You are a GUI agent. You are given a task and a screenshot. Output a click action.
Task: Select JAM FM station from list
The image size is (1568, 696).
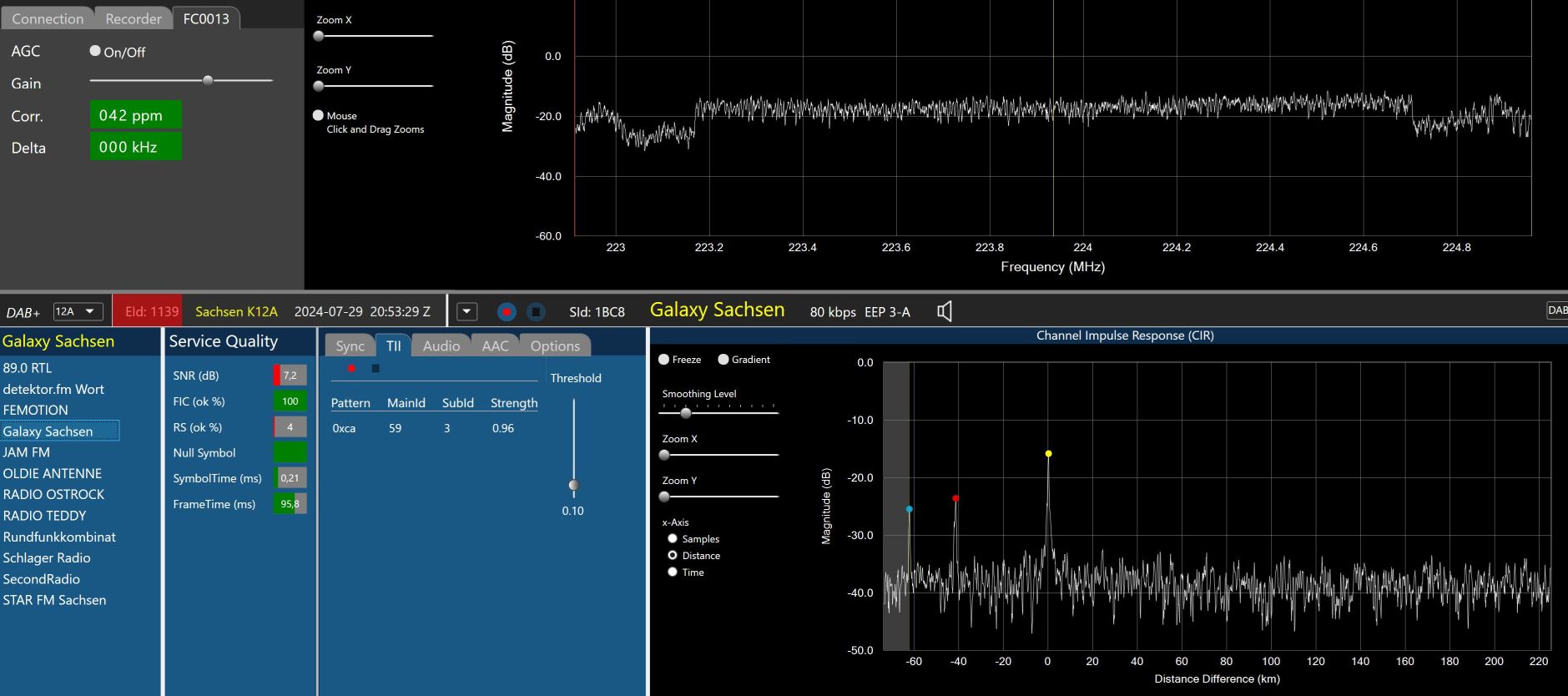click(27, 452)
